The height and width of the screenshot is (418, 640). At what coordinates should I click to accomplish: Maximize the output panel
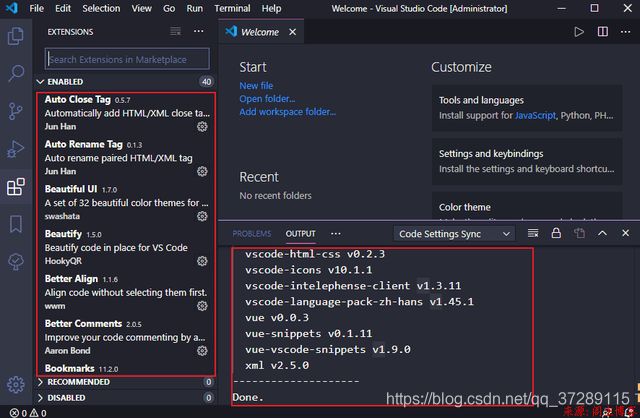(x=602, y=233)
